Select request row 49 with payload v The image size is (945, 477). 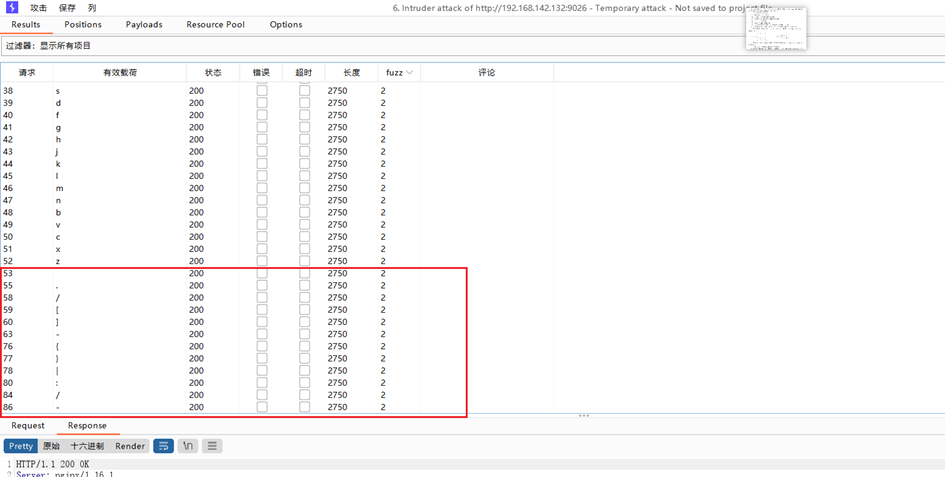(x=277, y=224)
